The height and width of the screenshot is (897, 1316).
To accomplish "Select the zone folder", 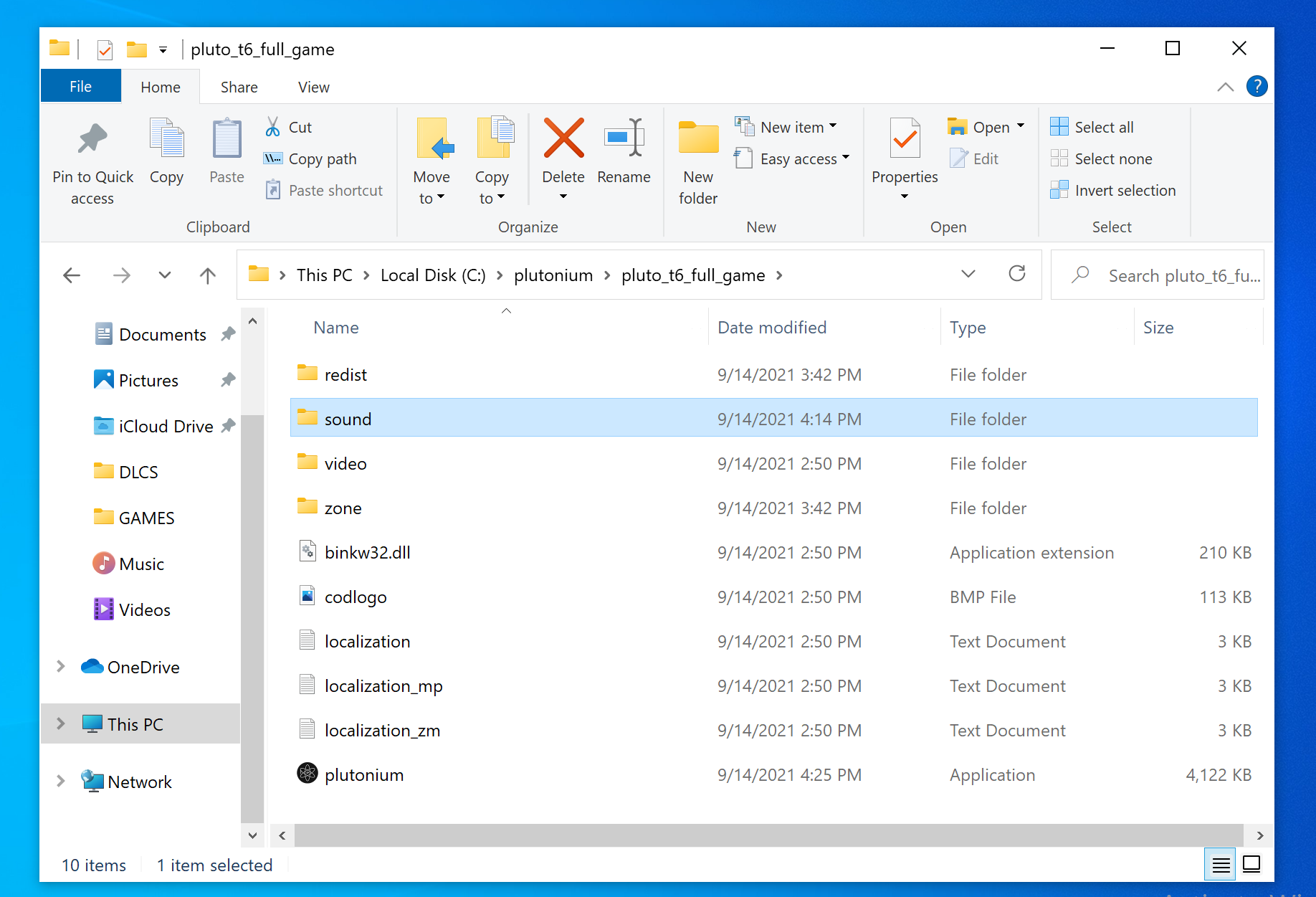I will pyautogui.click(x=774, y=508).
